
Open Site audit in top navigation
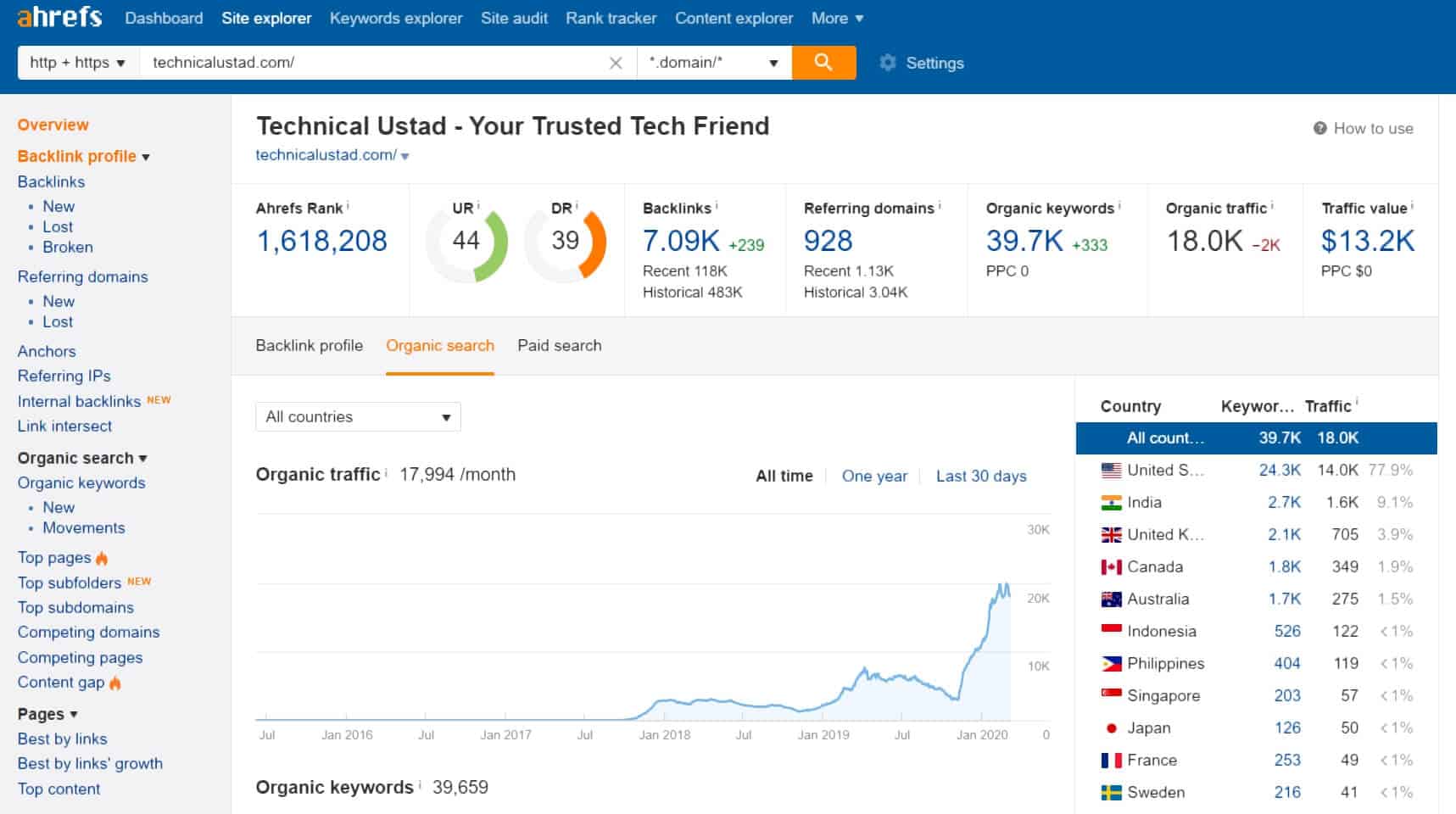click(x=514, y=18)
